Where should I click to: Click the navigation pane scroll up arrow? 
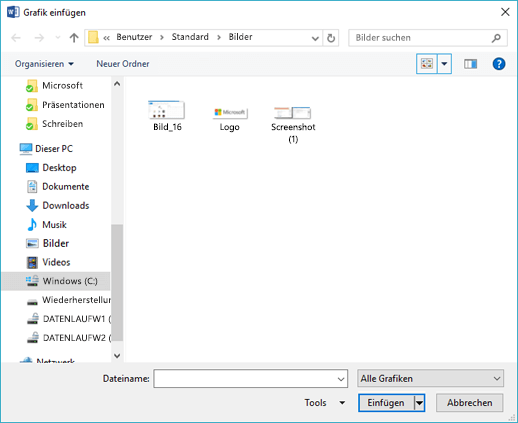point(117,84)
